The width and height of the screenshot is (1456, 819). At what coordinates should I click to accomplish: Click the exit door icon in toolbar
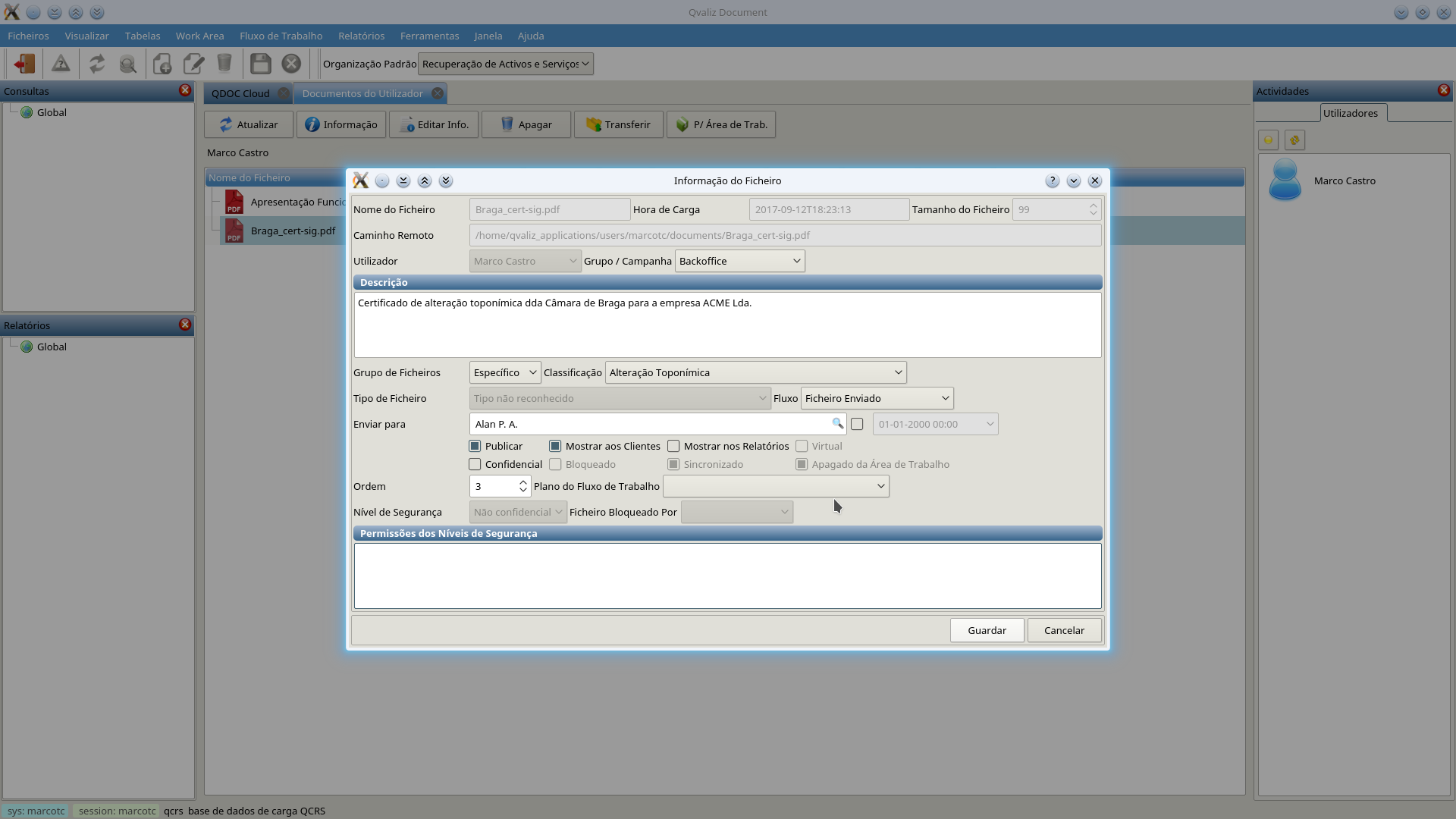click(24, 64)
